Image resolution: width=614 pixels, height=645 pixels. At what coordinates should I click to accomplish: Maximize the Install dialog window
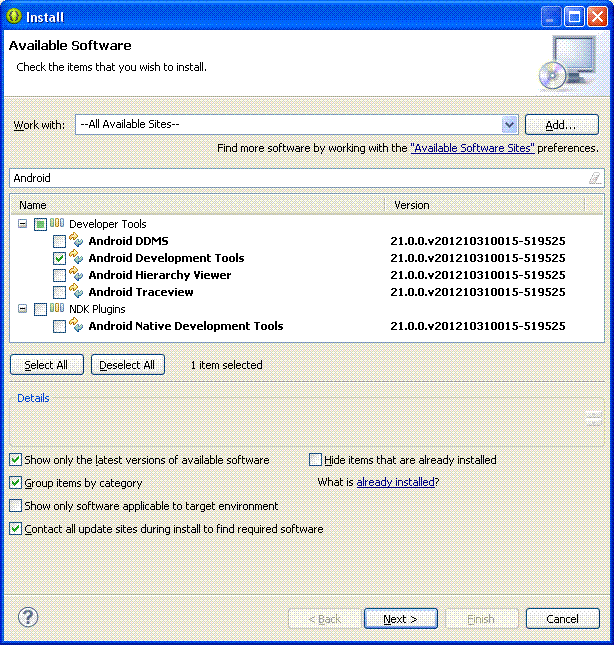point(574,17)
